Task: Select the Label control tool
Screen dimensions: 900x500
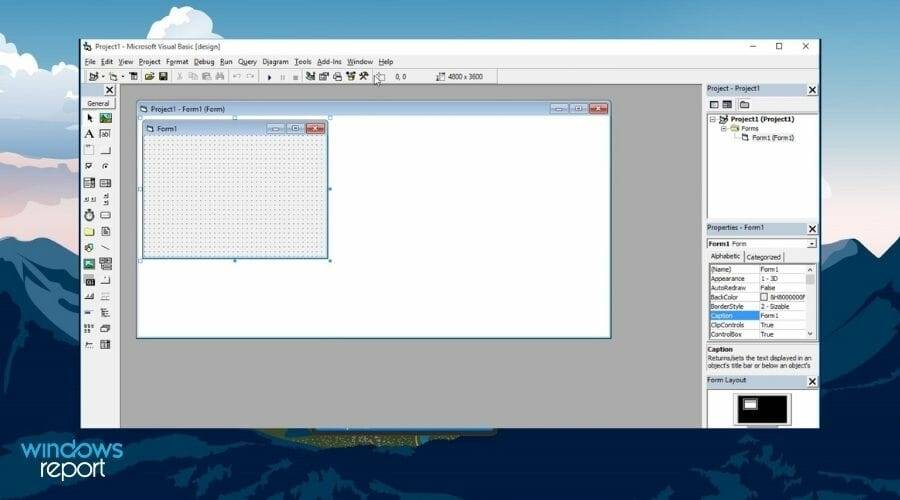Action: pos(90,134)
